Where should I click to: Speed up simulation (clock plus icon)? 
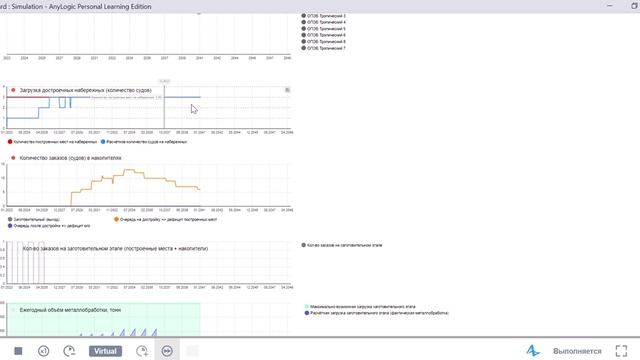pos(142,351)
